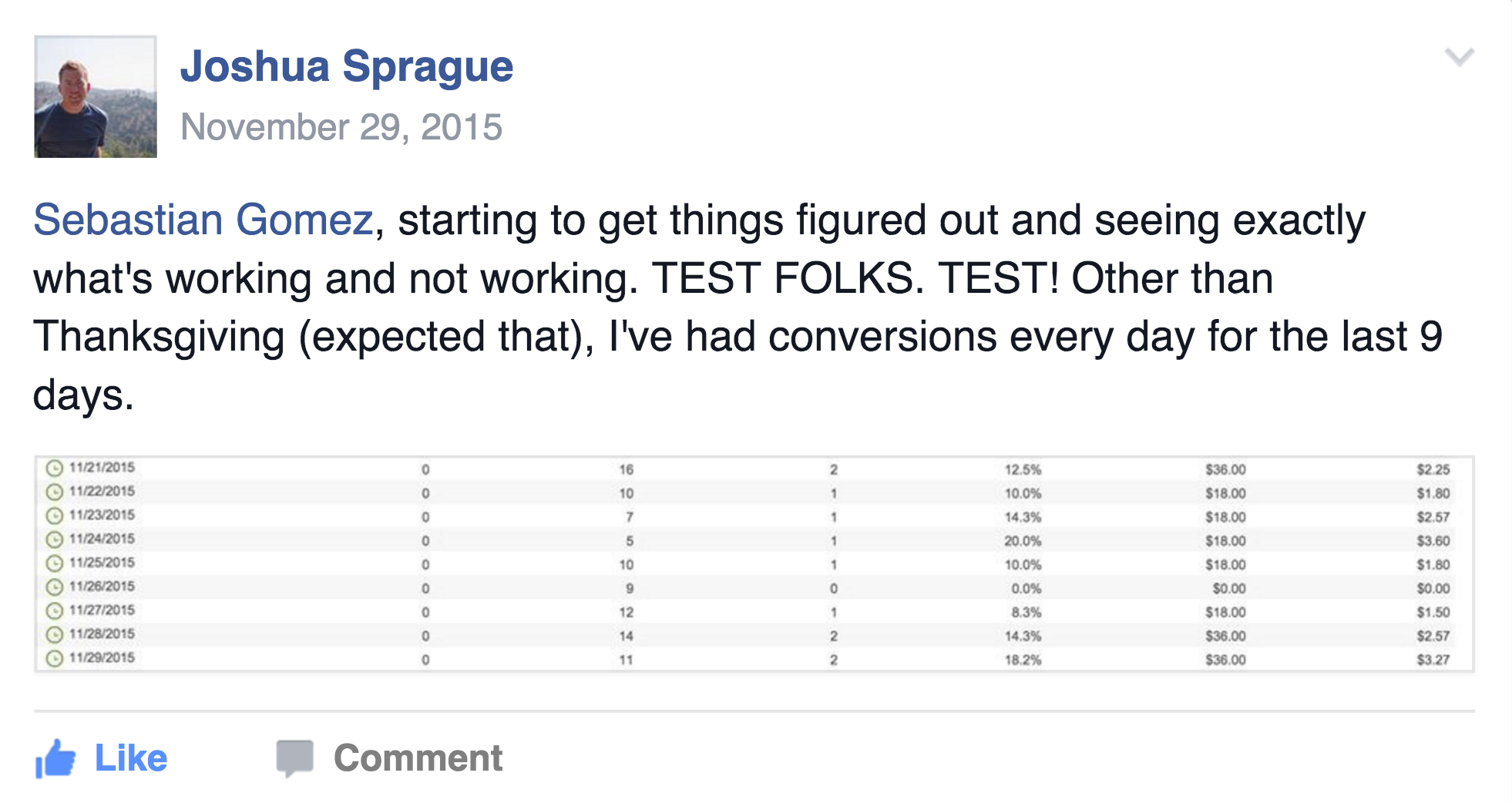Click the clock icon beside 11/22/2015
Viewport: 1512px width, 803px height.
54,492
